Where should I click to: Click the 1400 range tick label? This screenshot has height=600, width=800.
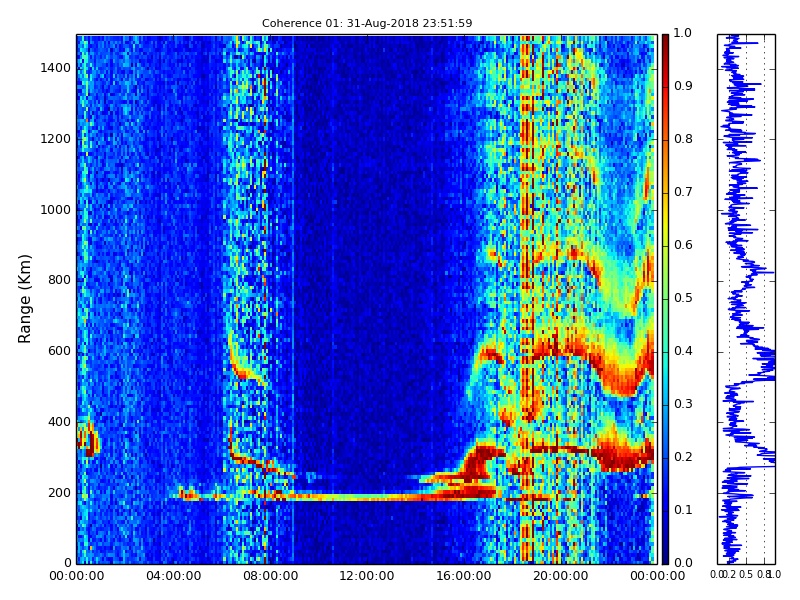tap(56, 68)
